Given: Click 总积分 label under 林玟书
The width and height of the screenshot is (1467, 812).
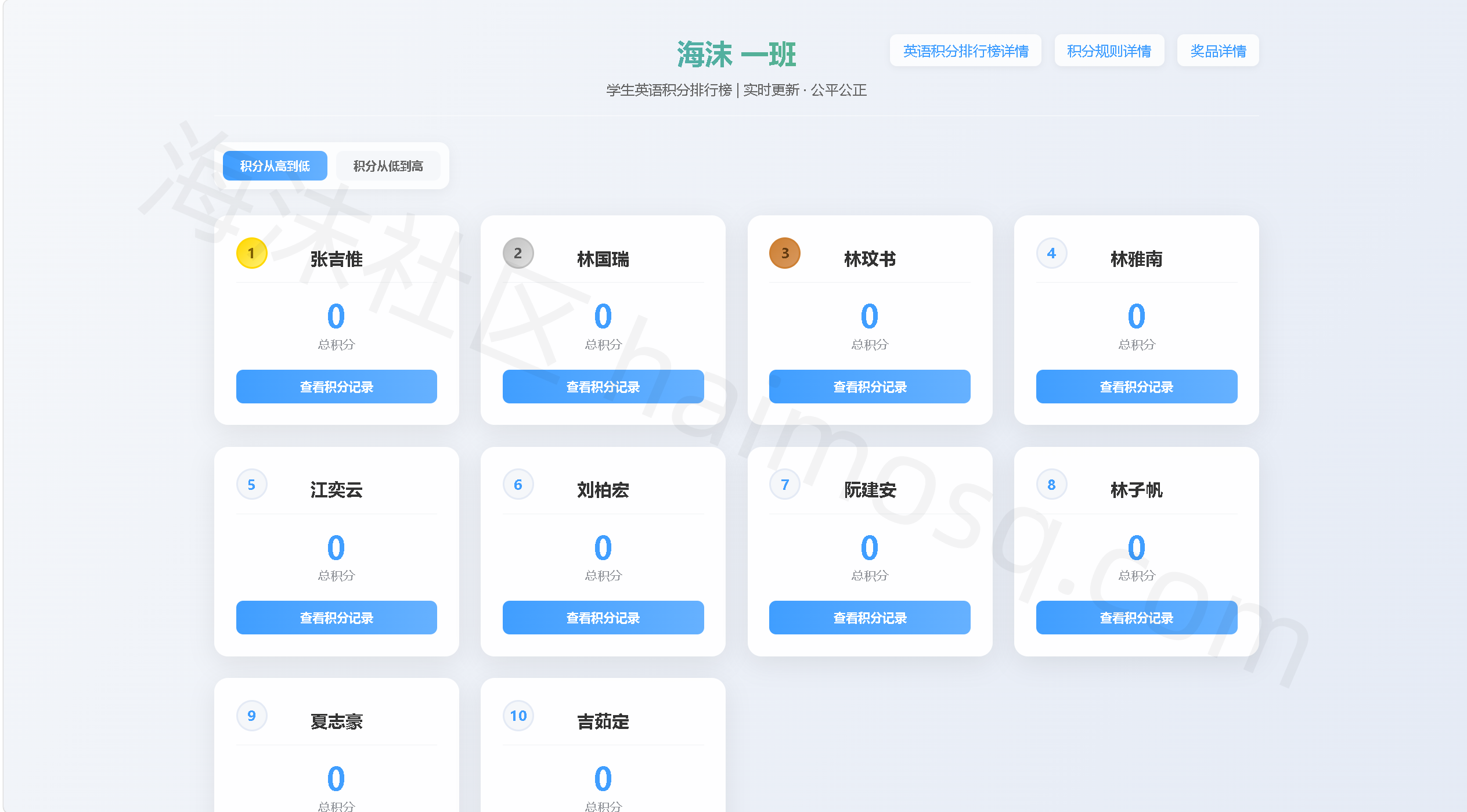Looking at the screenshot, I should coord(870,345).
